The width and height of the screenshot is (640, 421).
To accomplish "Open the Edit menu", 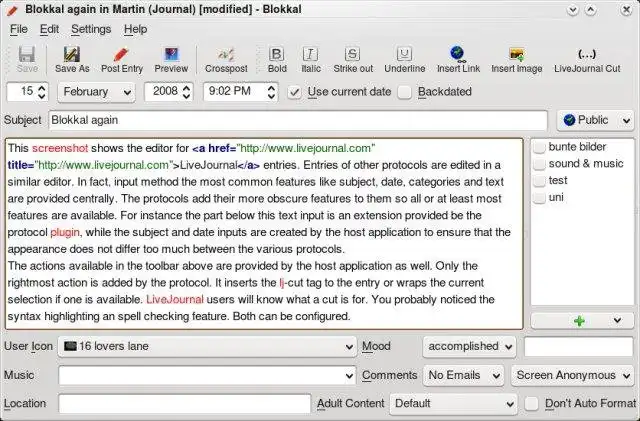I will [49, 29].
